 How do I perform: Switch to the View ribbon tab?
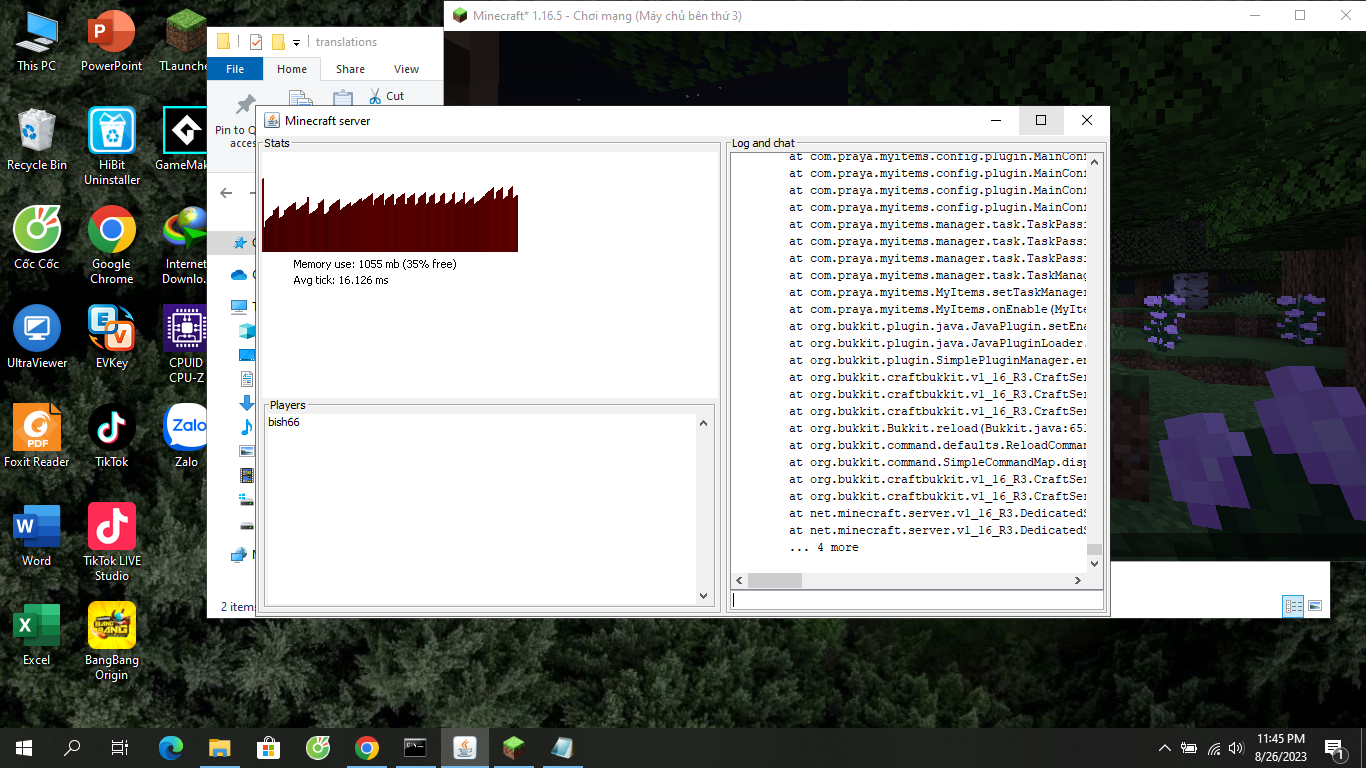pos(406,69)
